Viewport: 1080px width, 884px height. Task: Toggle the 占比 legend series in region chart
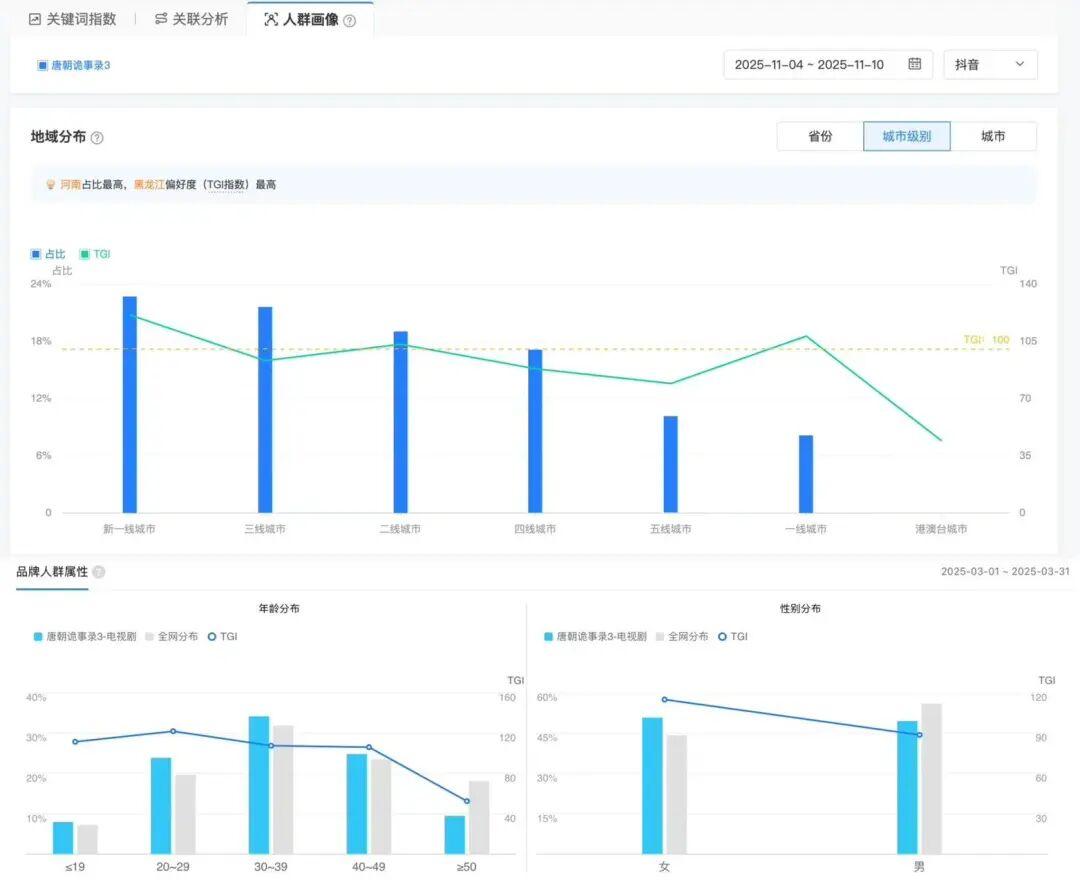point(48,254)
